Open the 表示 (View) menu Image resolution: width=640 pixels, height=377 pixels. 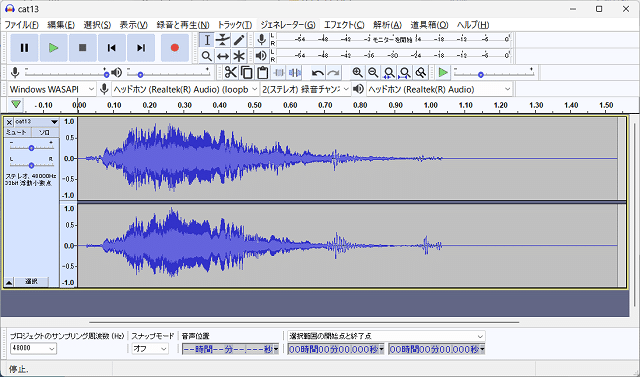click(x=133, y=24)
